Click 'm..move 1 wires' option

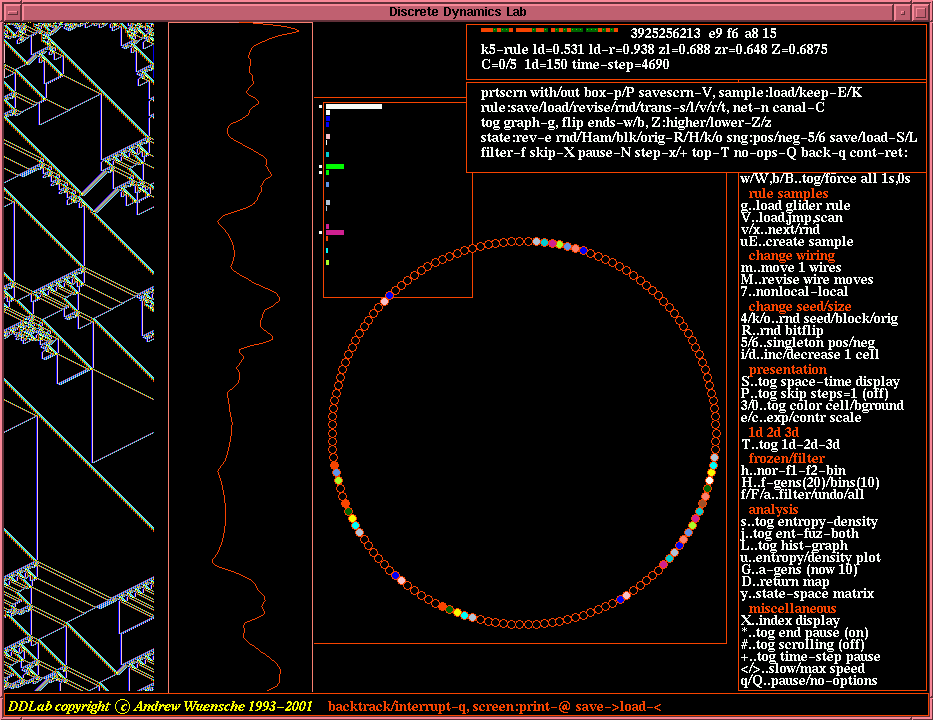tap(791, 268)
